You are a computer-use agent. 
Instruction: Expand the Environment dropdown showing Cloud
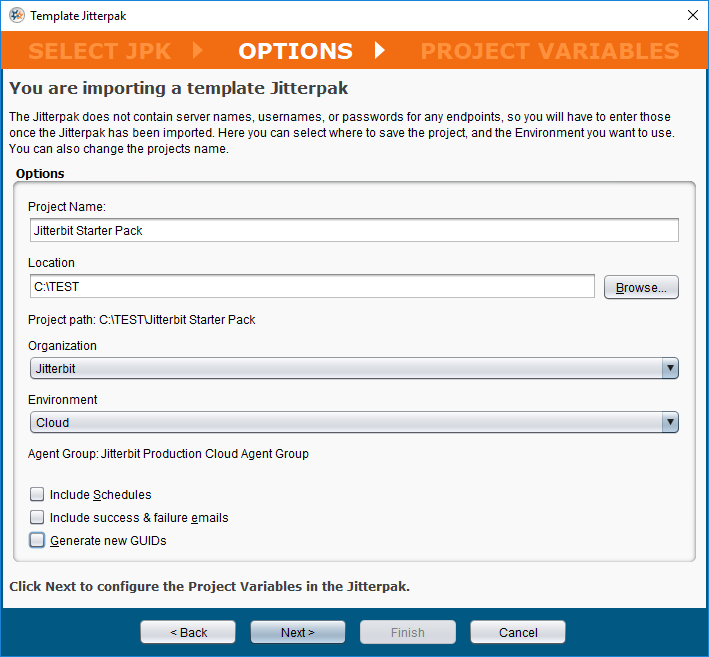pyautogui.click(x=354, y=423)
